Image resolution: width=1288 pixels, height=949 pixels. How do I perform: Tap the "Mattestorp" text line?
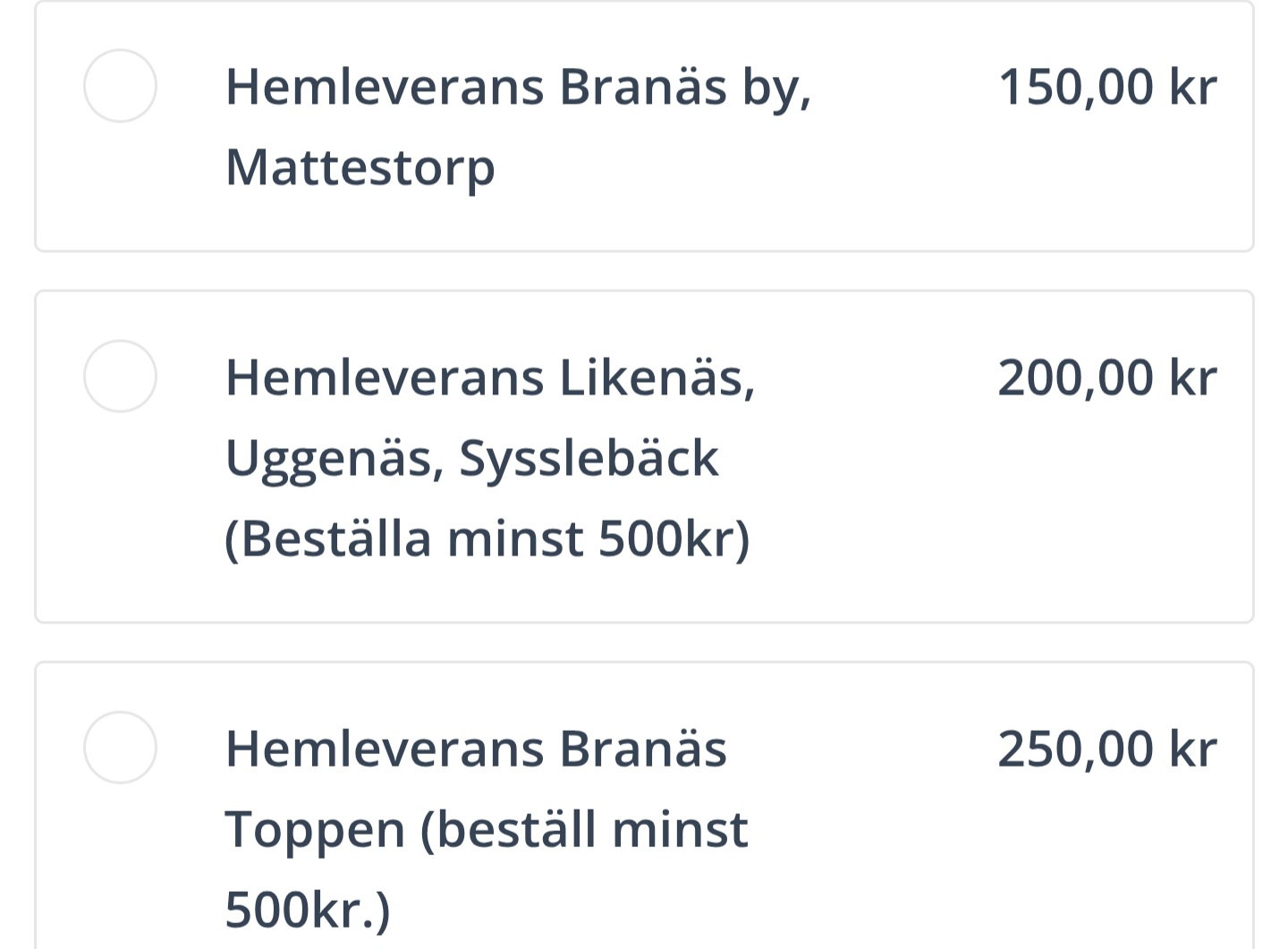point(360,167)
